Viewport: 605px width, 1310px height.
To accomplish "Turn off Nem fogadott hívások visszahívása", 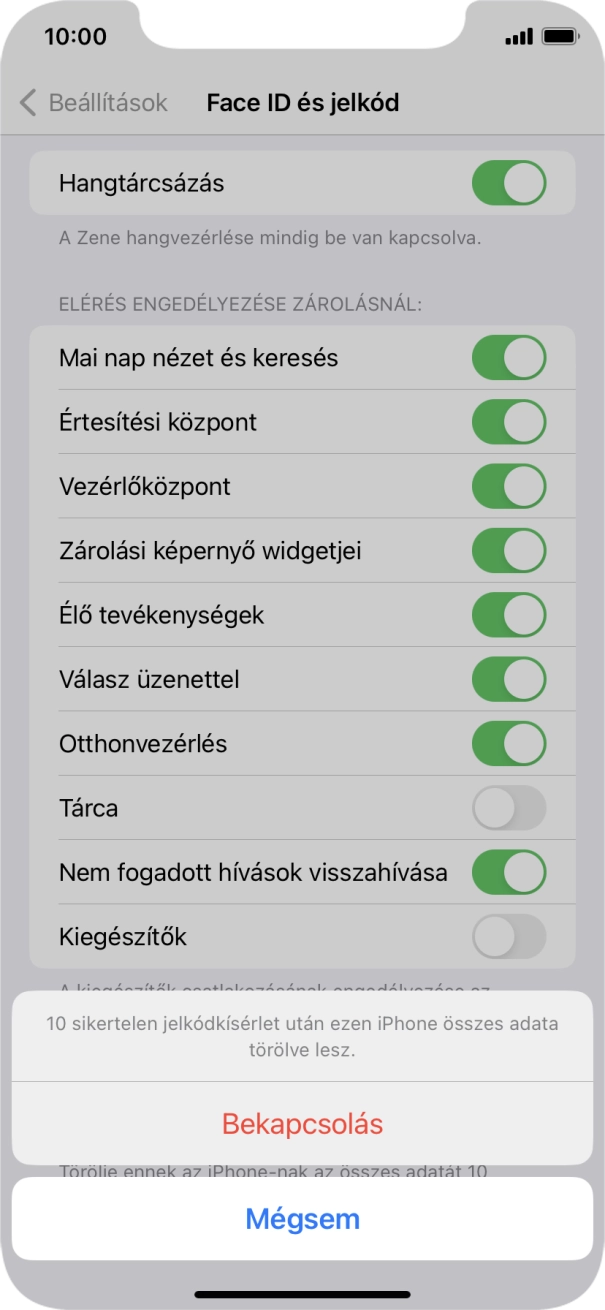I will tap(511, 872).
